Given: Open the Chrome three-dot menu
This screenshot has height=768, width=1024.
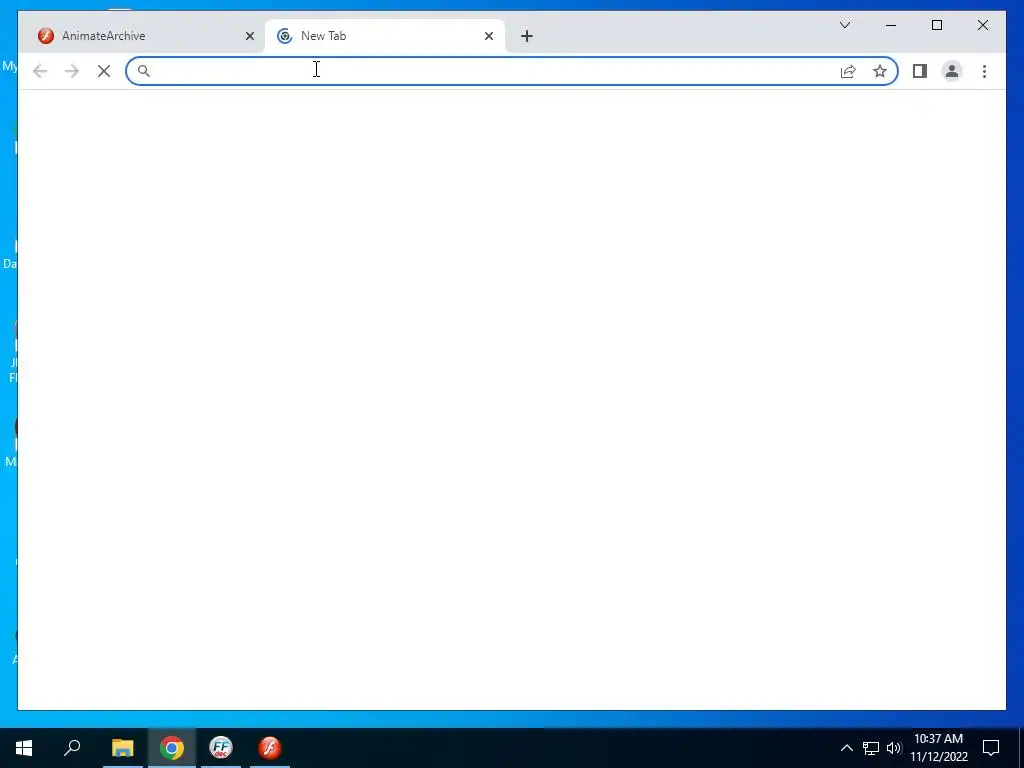Looking at the screenshot, I should coord(984,71).
